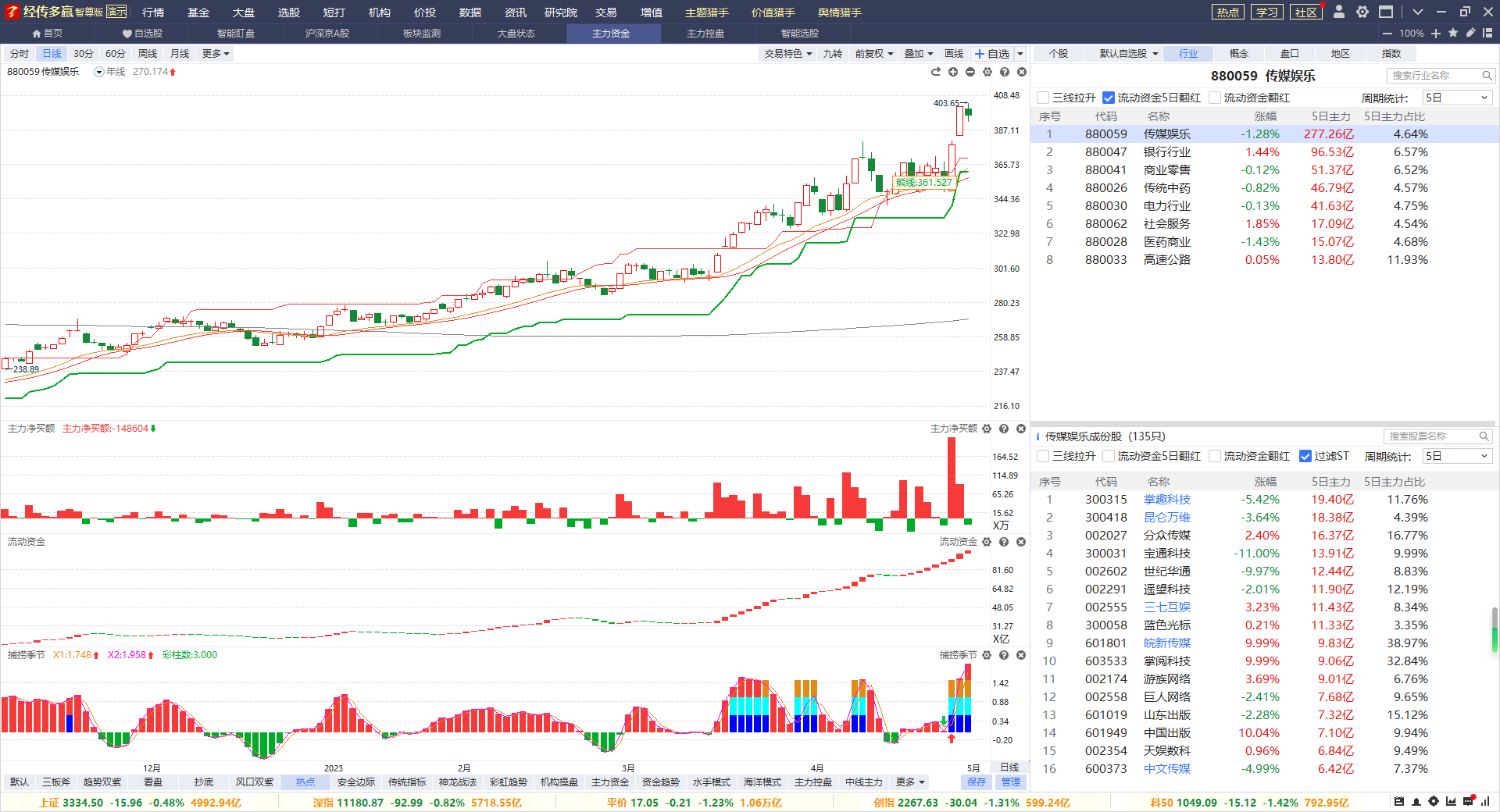Click the pencil edit icon in toolbar
The image size is (1500, 812).
1470,33
